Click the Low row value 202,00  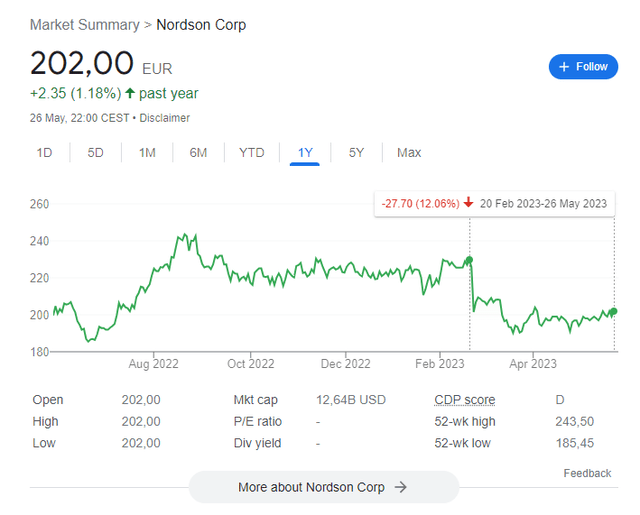pyautogui.click(x=141, y=443)
